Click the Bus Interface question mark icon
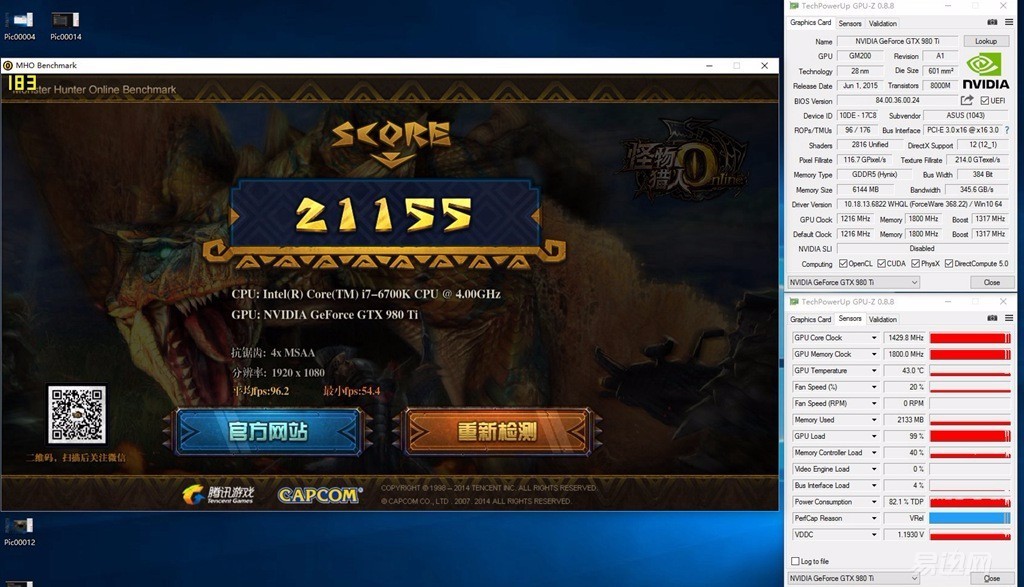The width and height of the screenshot is (1024, 587). 1007,130
